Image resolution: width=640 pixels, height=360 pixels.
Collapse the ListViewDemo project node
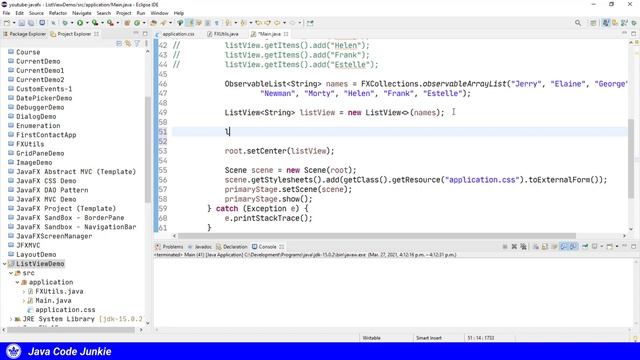click(x=4, y=264)
